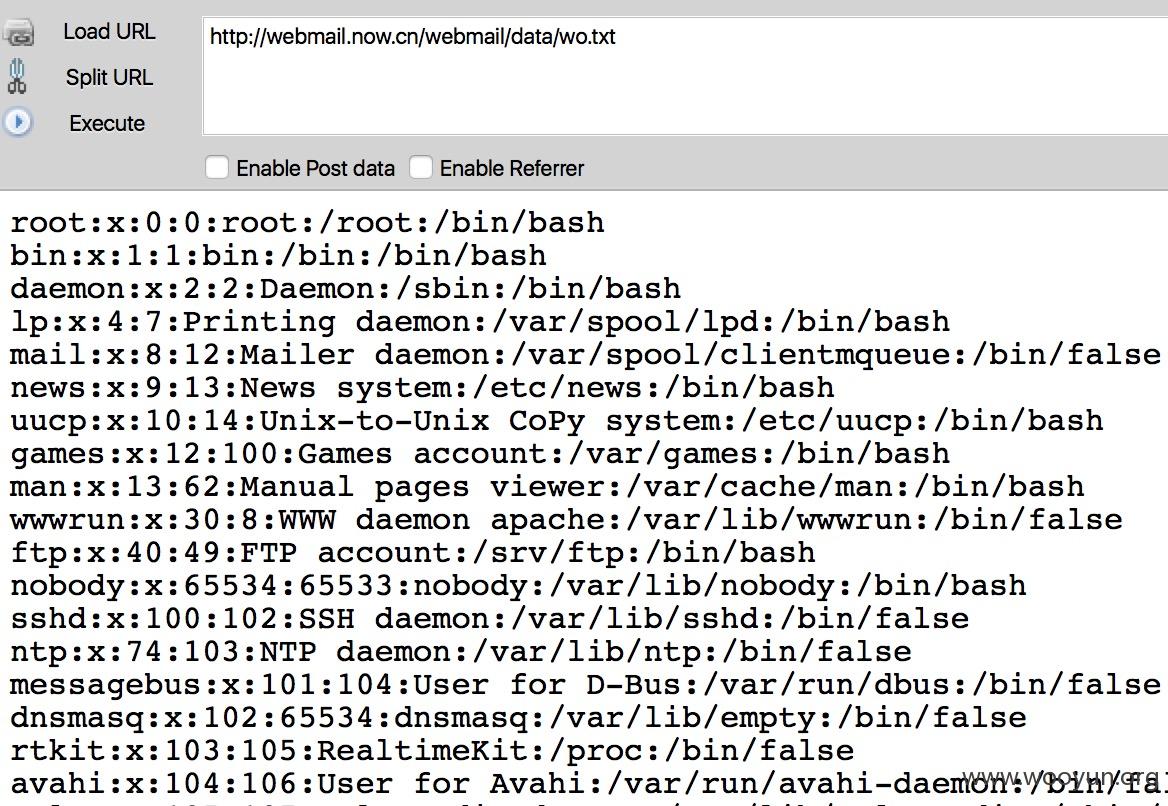The width and height of the screenshot is (1168, 806).
Task: Click the rtkit RealtimeKit entry
Action: [432, 751]
